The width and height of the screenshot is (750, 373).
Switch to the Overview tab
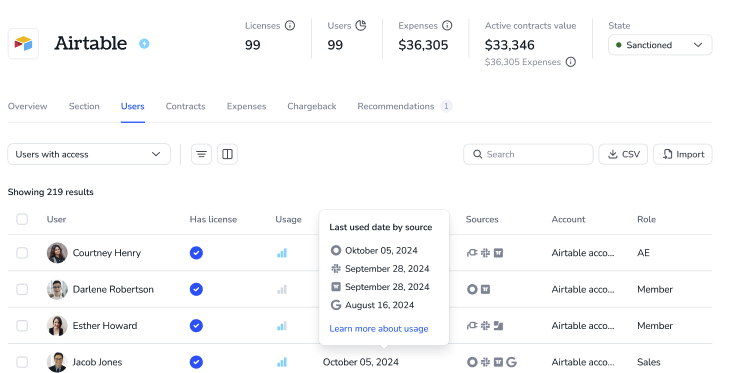click(x=27, y=106)
